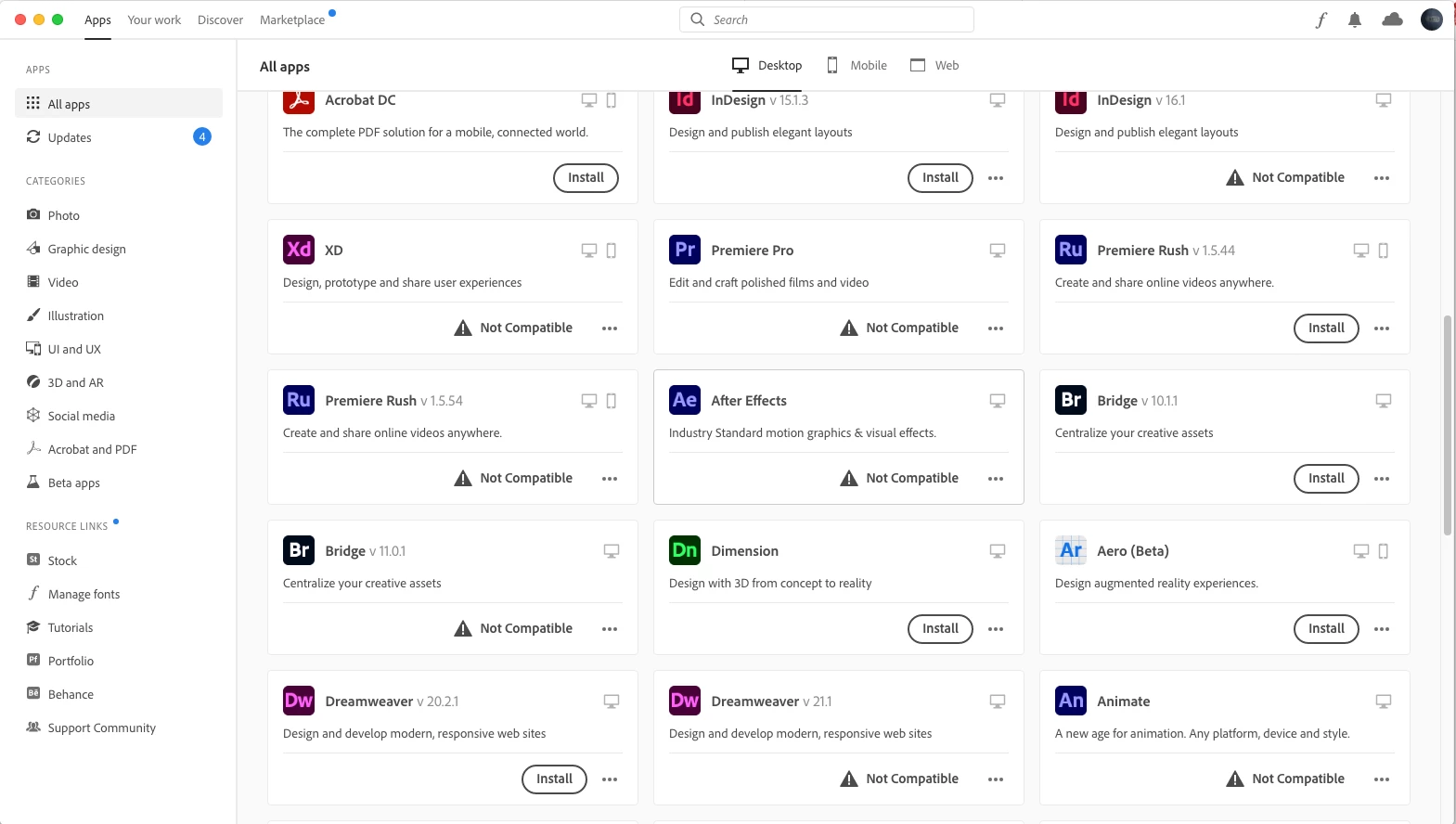Select Illustration category
The width and height of the screenshot is (1456, 824).
coord(119,315)
